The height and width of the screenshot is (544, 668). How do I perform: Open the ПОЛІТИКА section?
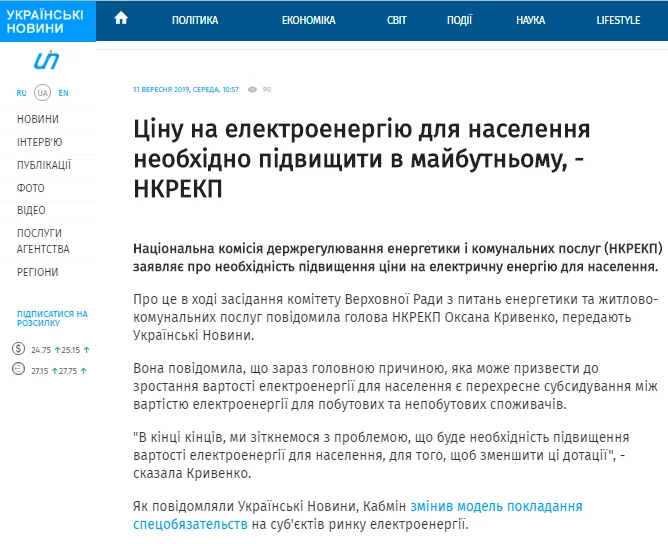[195, 20]
